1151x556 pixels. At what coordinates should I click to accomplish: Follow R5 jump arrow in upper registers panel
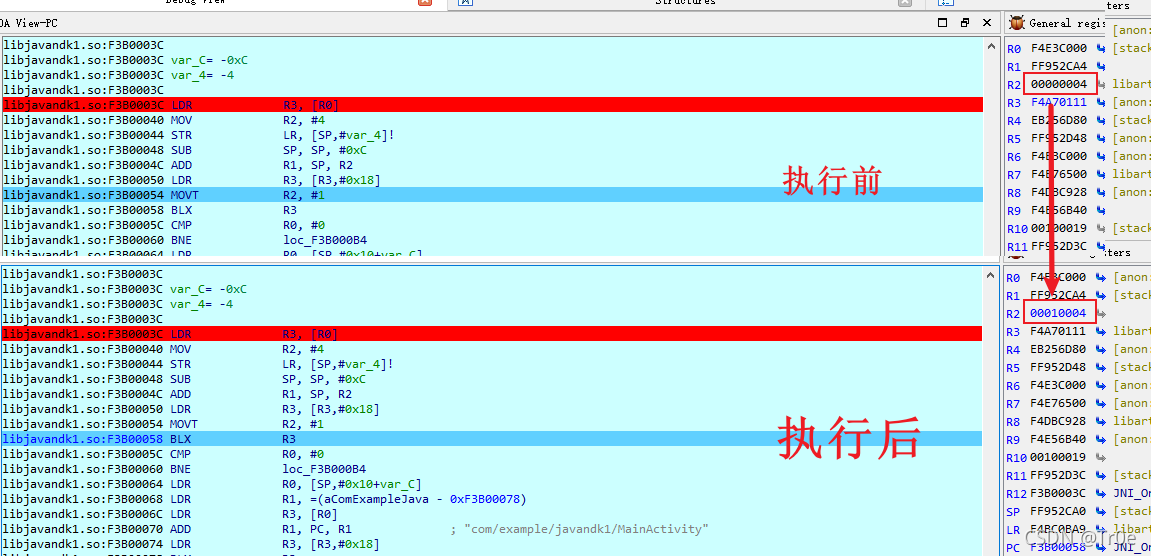1101,139
